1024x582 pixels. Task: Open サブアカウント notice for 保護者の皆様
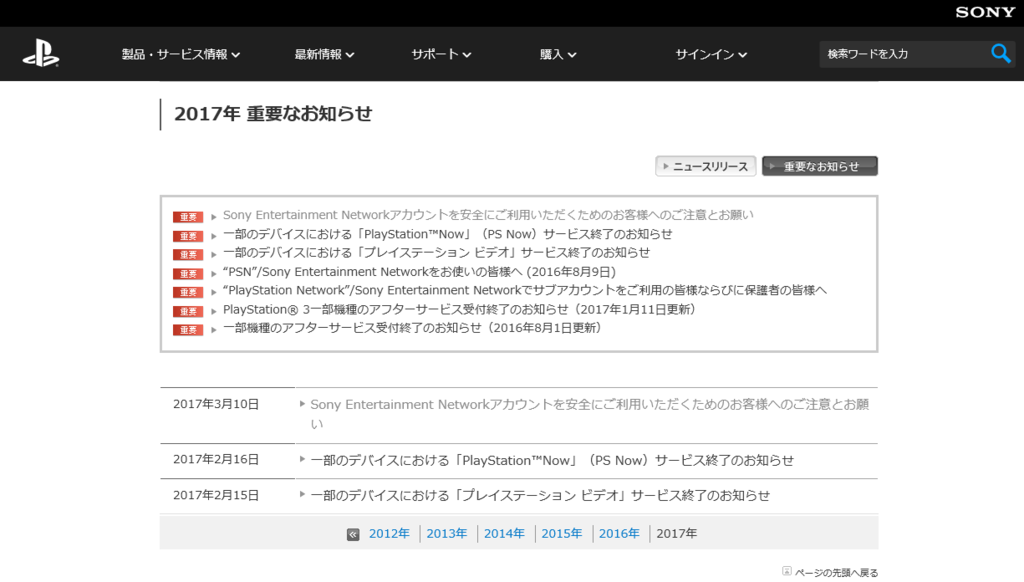click(x=524, y=290)
